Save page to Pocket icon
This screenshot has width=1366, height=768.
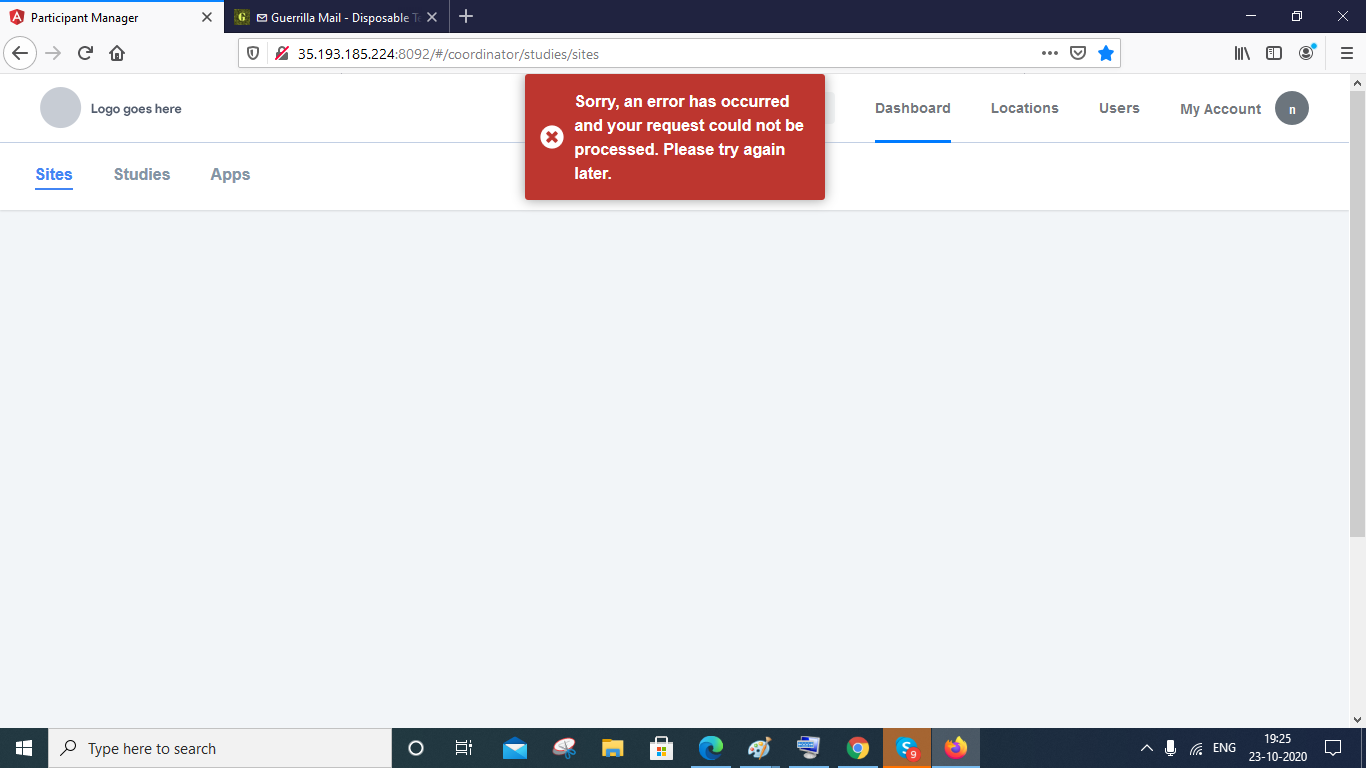pyautogui.click(x=1078, y=53)
